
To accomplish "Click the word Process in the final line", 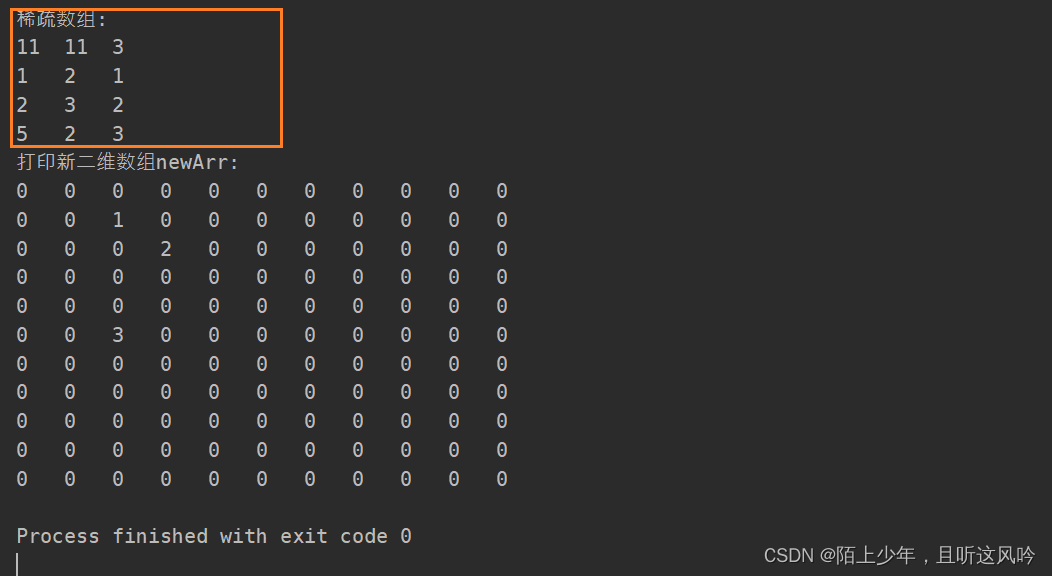I will point(58,536).
